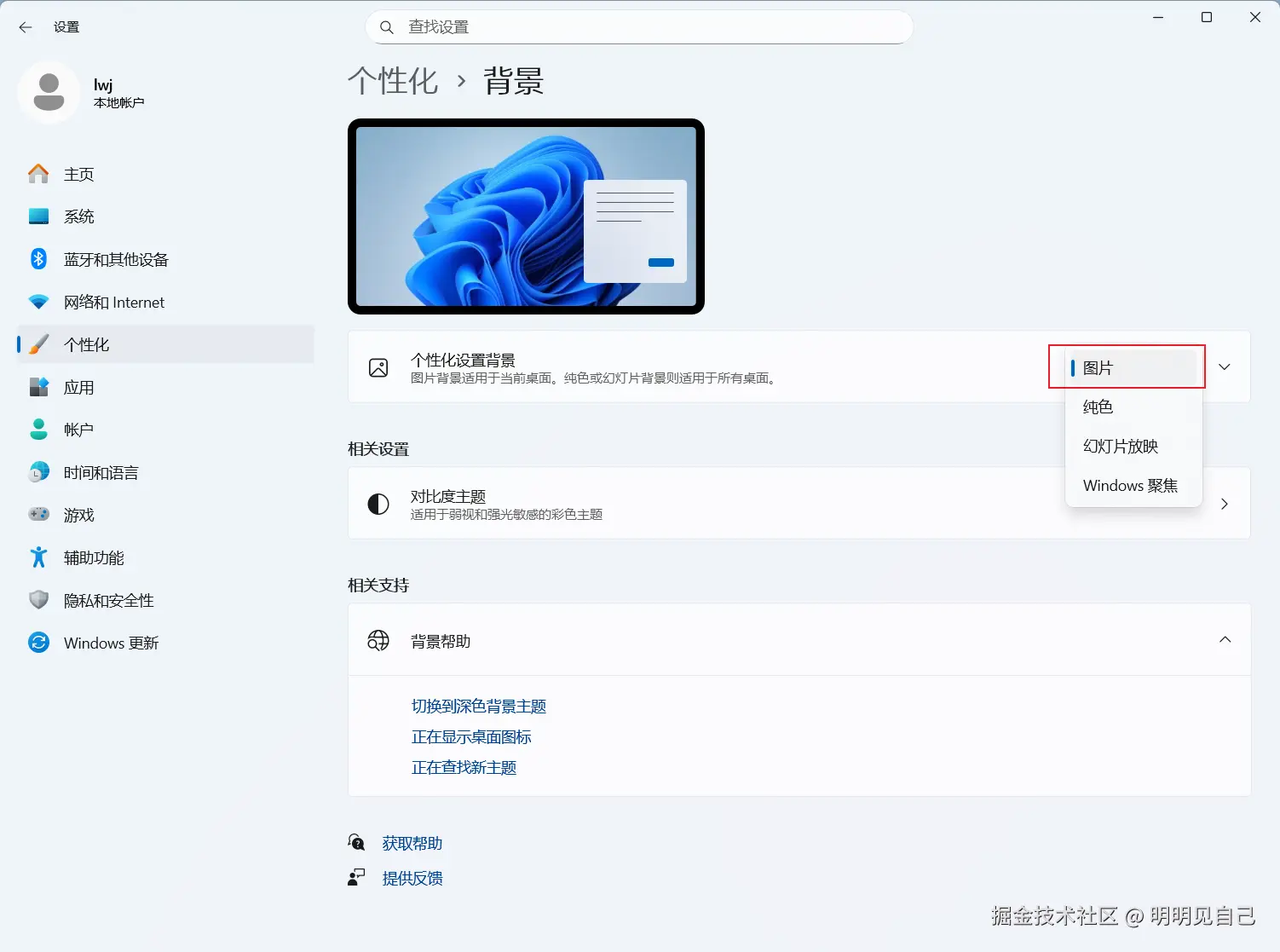Click the 系统 monitor icon

38,216
